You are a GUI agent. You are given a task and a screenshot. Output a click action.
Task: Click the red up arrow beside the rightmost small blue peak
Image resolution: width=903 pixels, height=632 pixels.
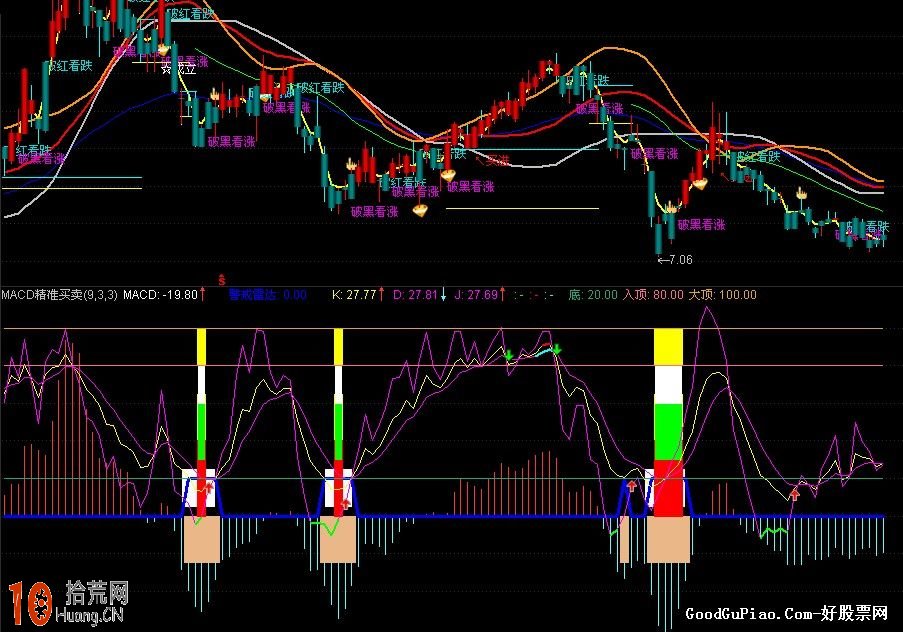[632, 486]
